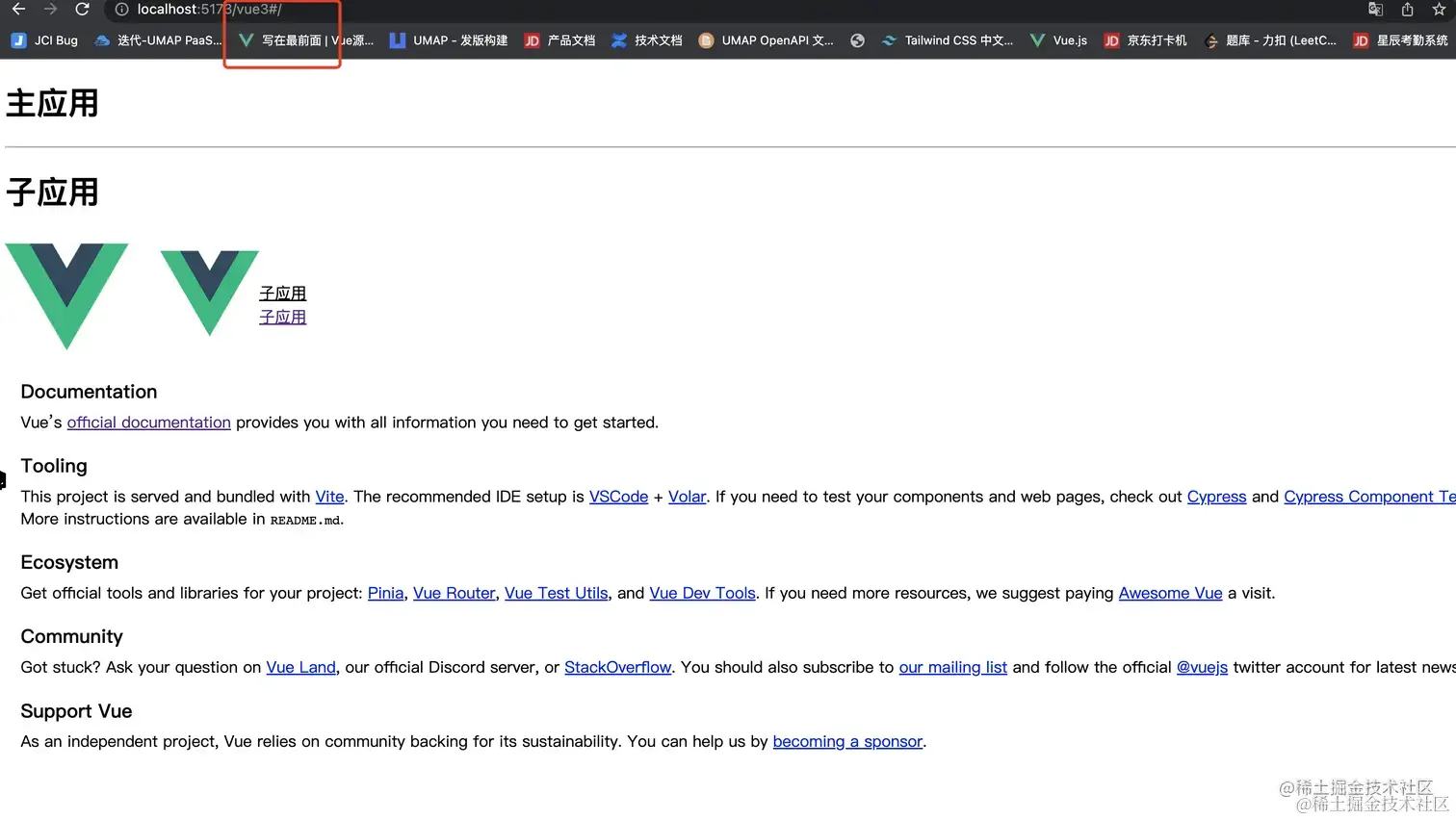
Task: Go back with the browser back arrow
Action: pyautogui.click(x=18, y=9)
